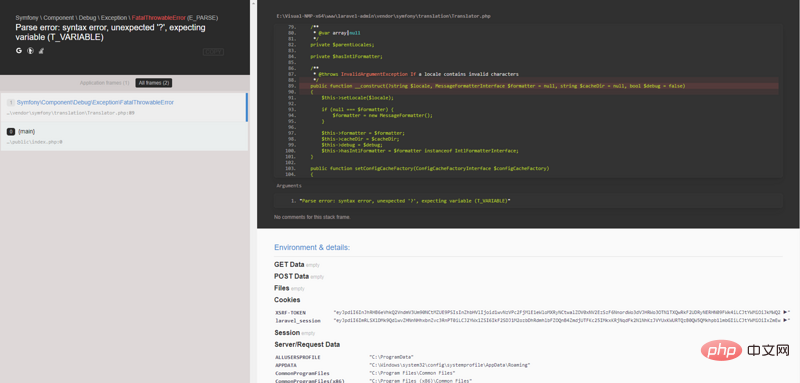Click code line 103 setConfigCacheFactory
This screenshot has width=800, height=383.
point(429,168)
